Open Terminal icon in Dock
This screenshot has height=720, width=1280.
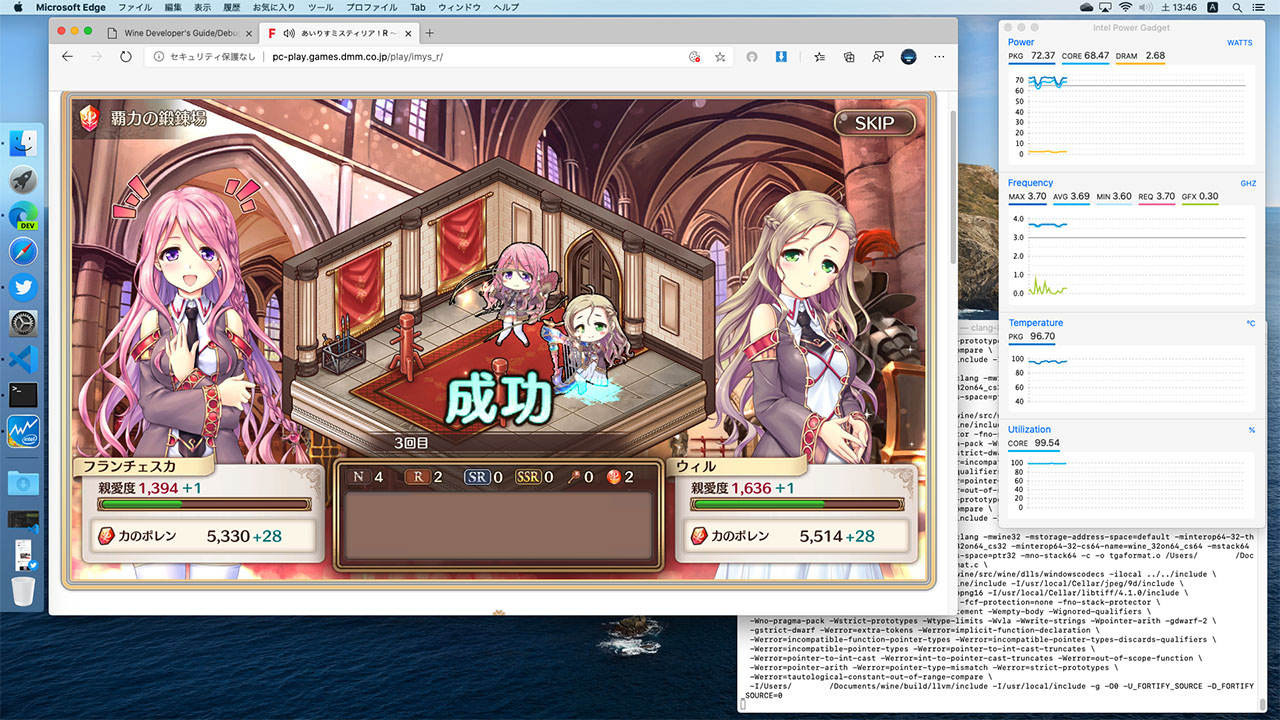(23, 395)
